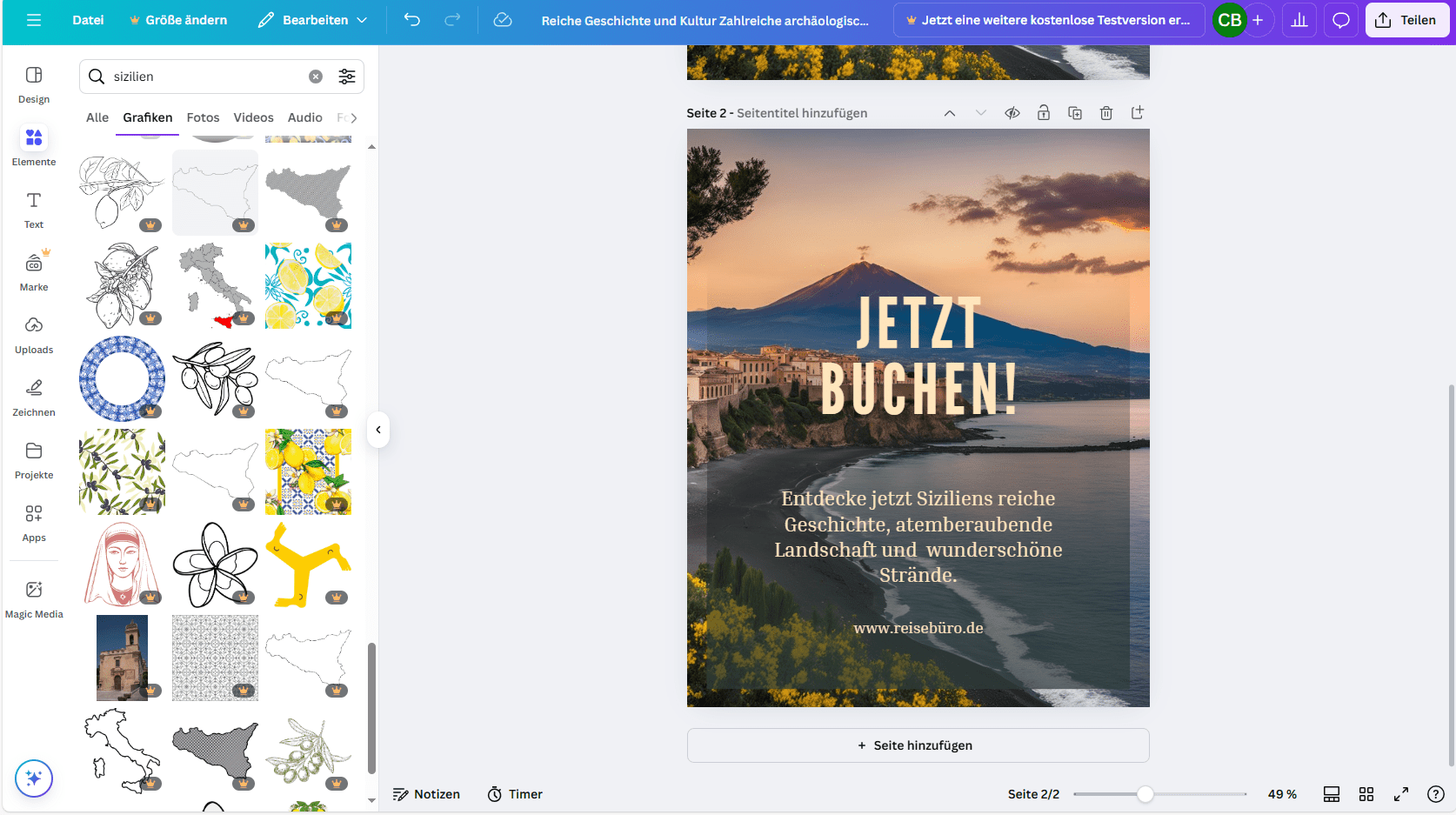The height and width of the screenshot is (815, 1456).
Task: Open the Elemente panel in sidebar
Action: click(34, 146)
